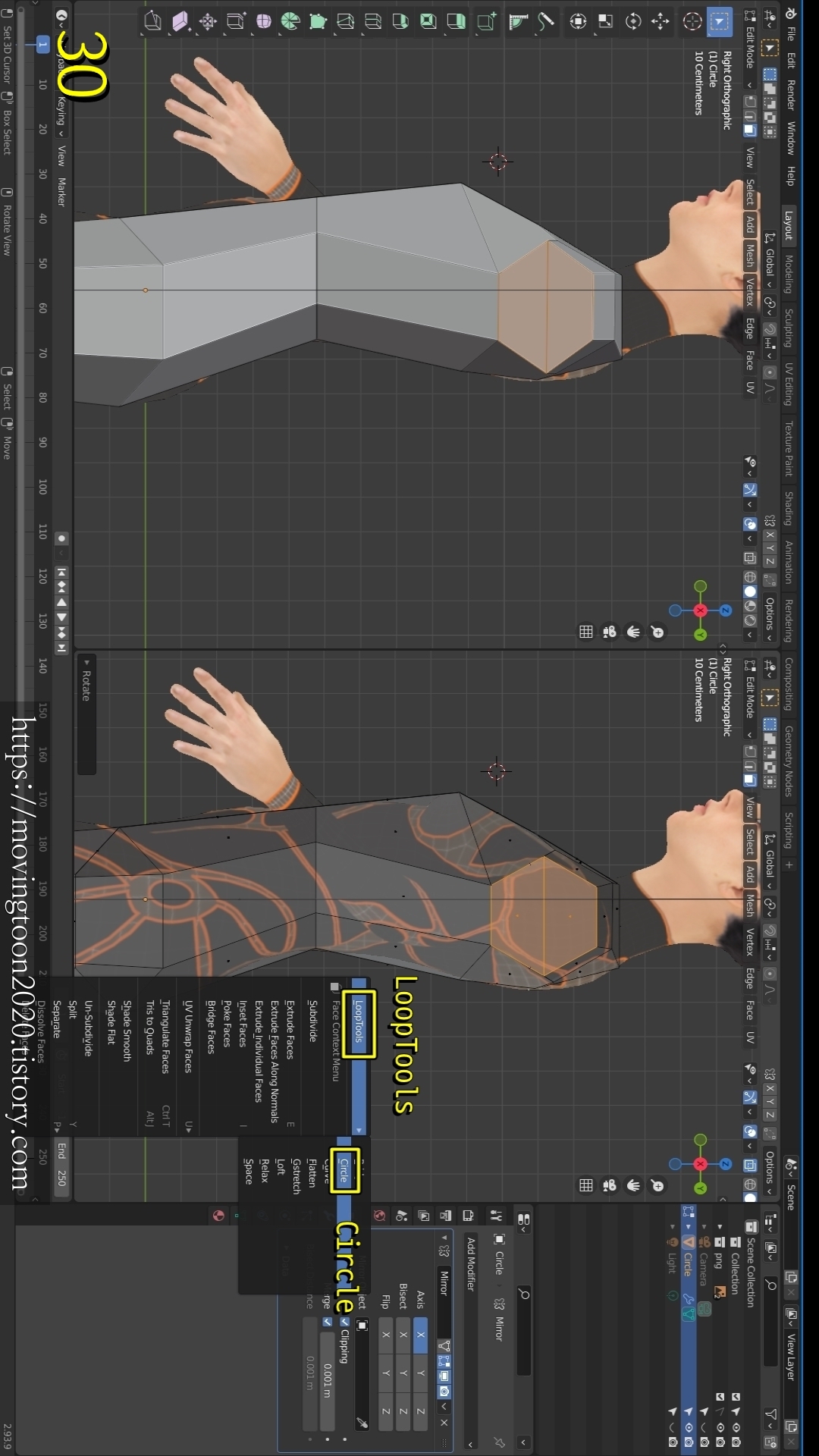Select the Knife tool
This screenshot has height=1456, width=819.
tap(346, 21)
